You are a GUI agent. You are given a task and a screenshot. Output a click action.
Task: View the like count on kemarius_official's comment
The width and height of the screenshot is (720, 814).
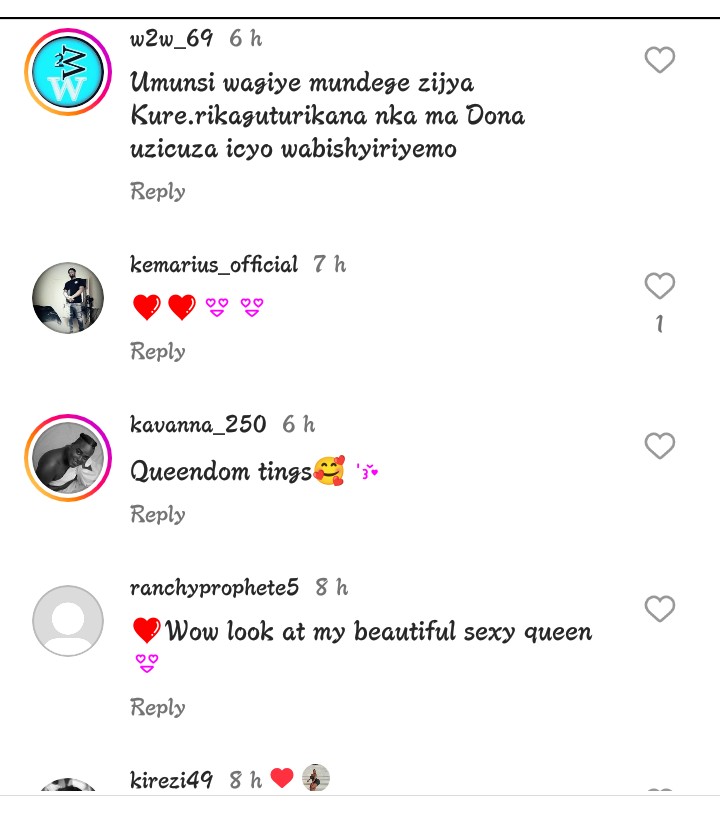(x=660, y=324)
